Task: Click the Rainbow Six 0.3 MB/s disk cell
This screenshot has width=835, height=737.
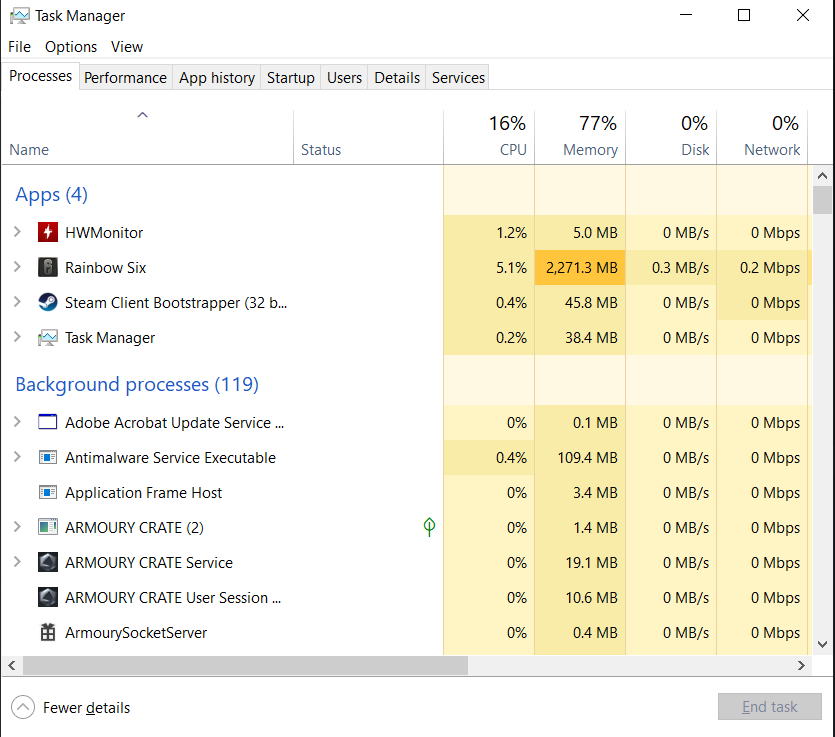Action: pyautogui.click(x=671, y=267)
